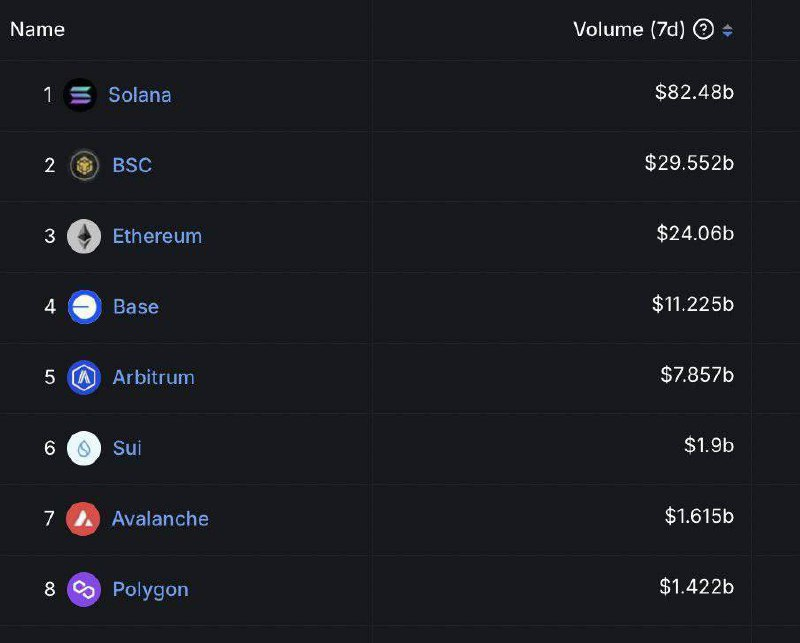Click the BSC chain logo
The image size is (800, 643).
81,165
